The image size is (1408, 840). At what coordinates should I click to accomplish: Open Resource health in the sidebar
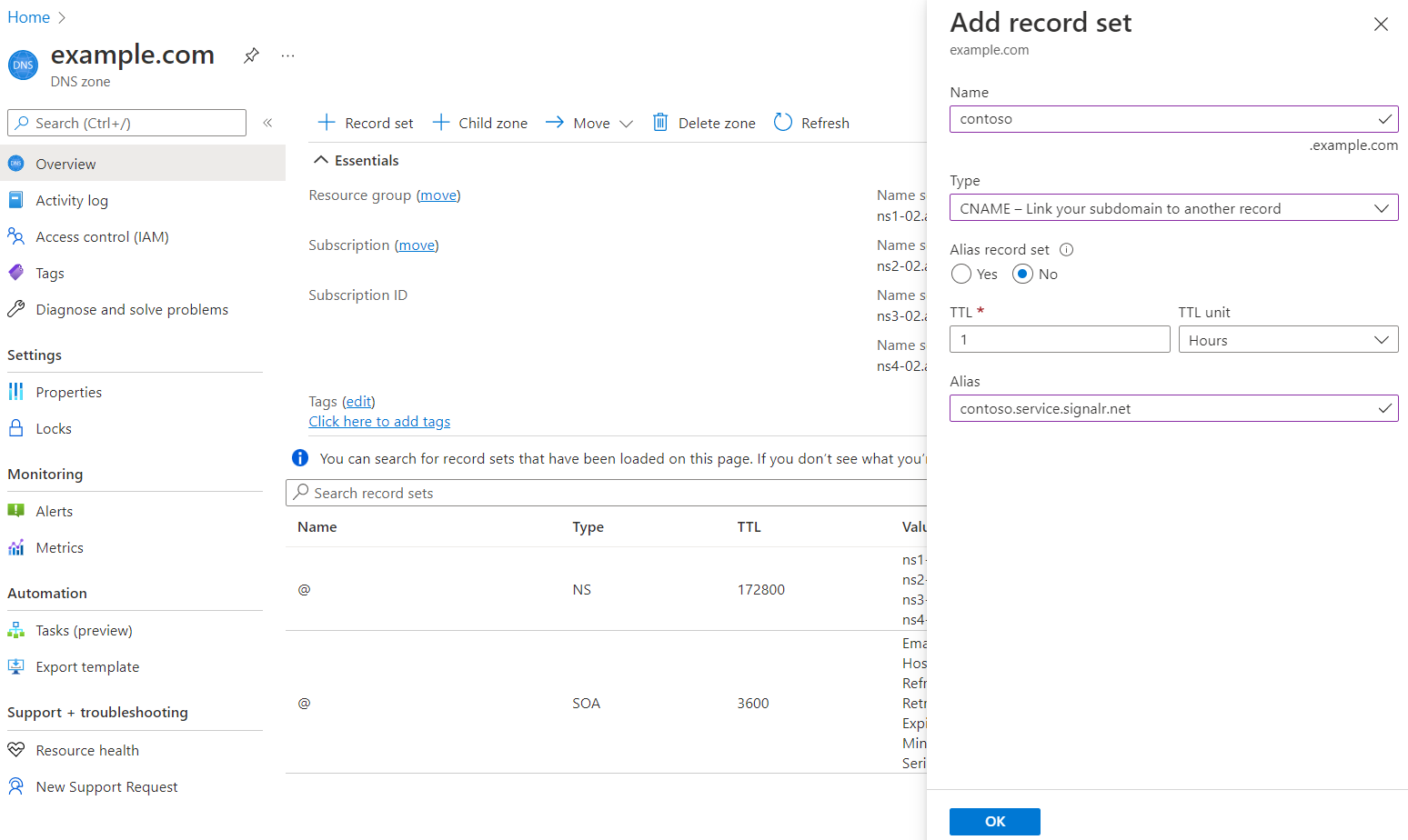click(85, 749)
